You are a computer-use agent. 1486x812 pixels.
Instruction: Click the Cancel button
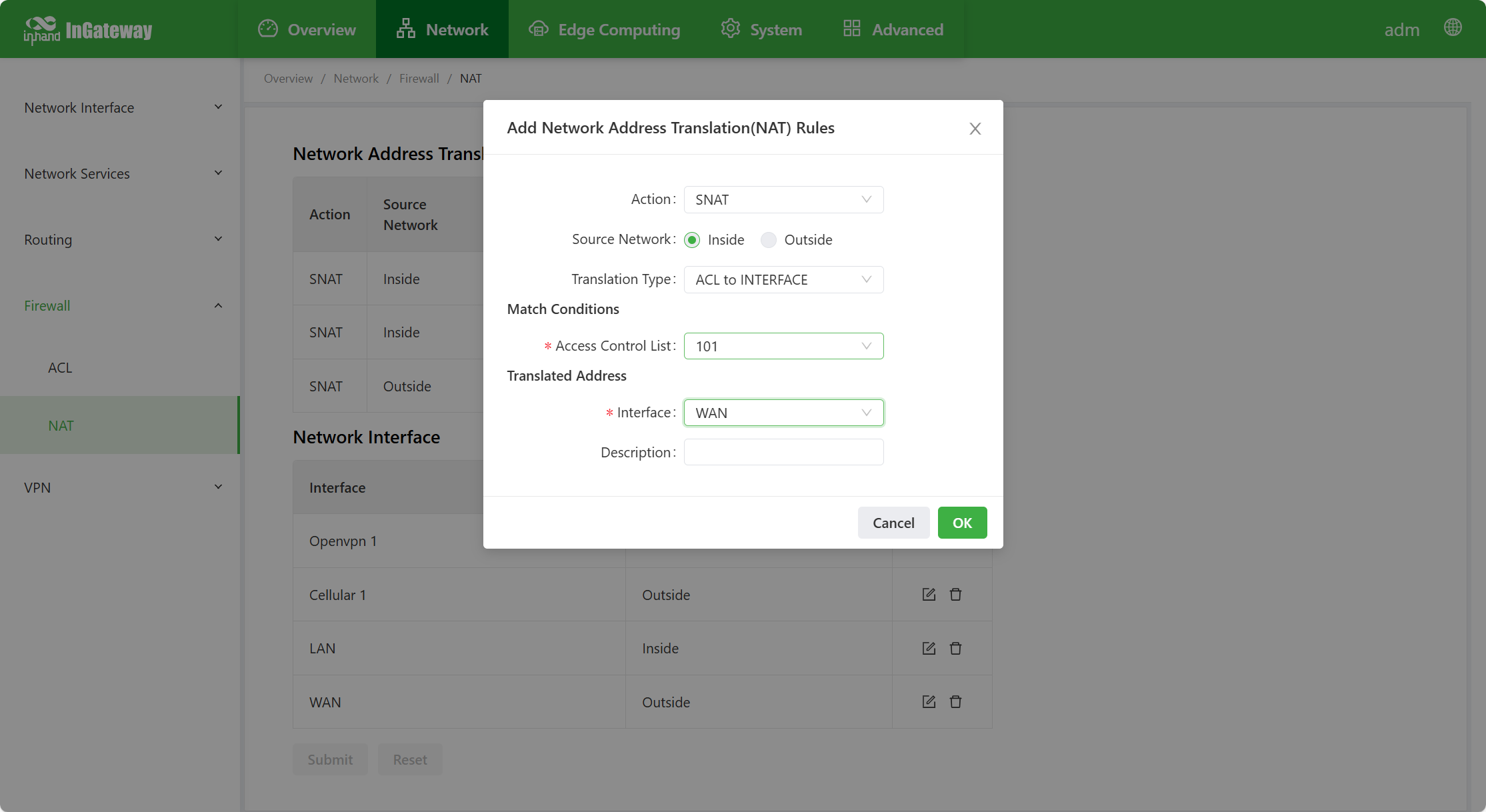click(893, 523)
